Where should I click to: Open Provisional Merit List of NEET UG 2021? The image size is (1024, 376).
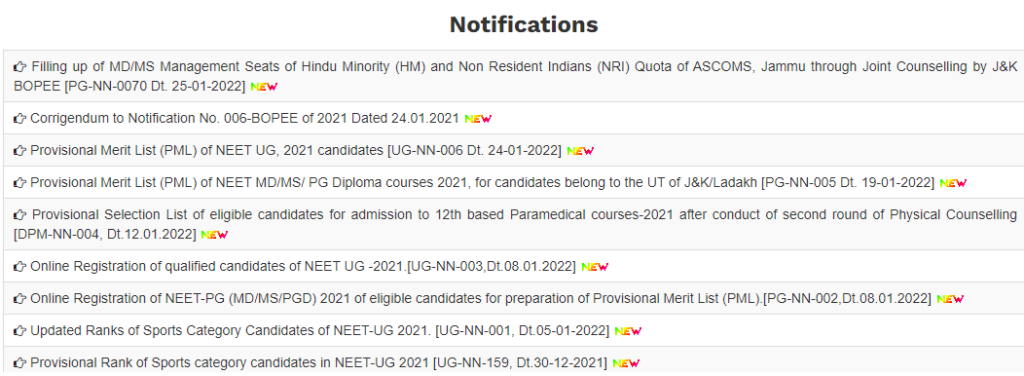[296, 151]
